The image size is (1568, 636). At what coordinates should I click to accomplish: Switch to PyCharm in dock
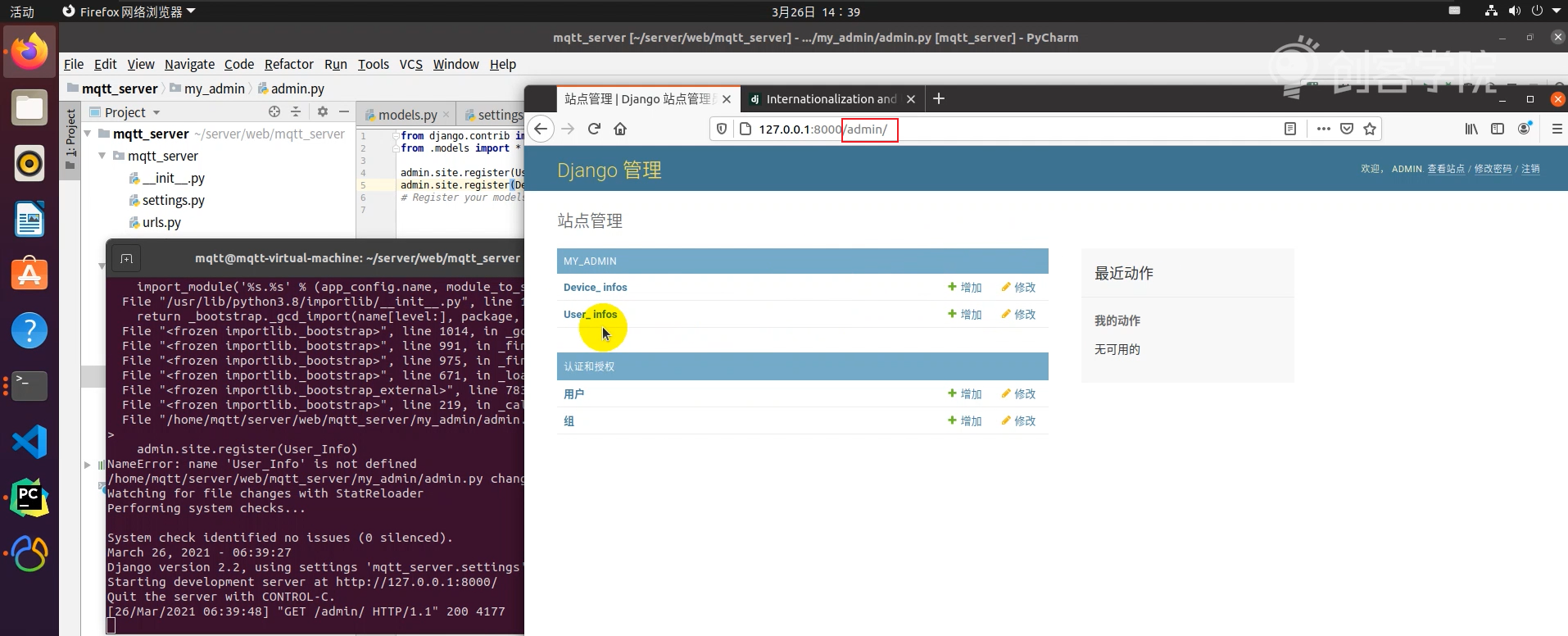coord(29,497)
